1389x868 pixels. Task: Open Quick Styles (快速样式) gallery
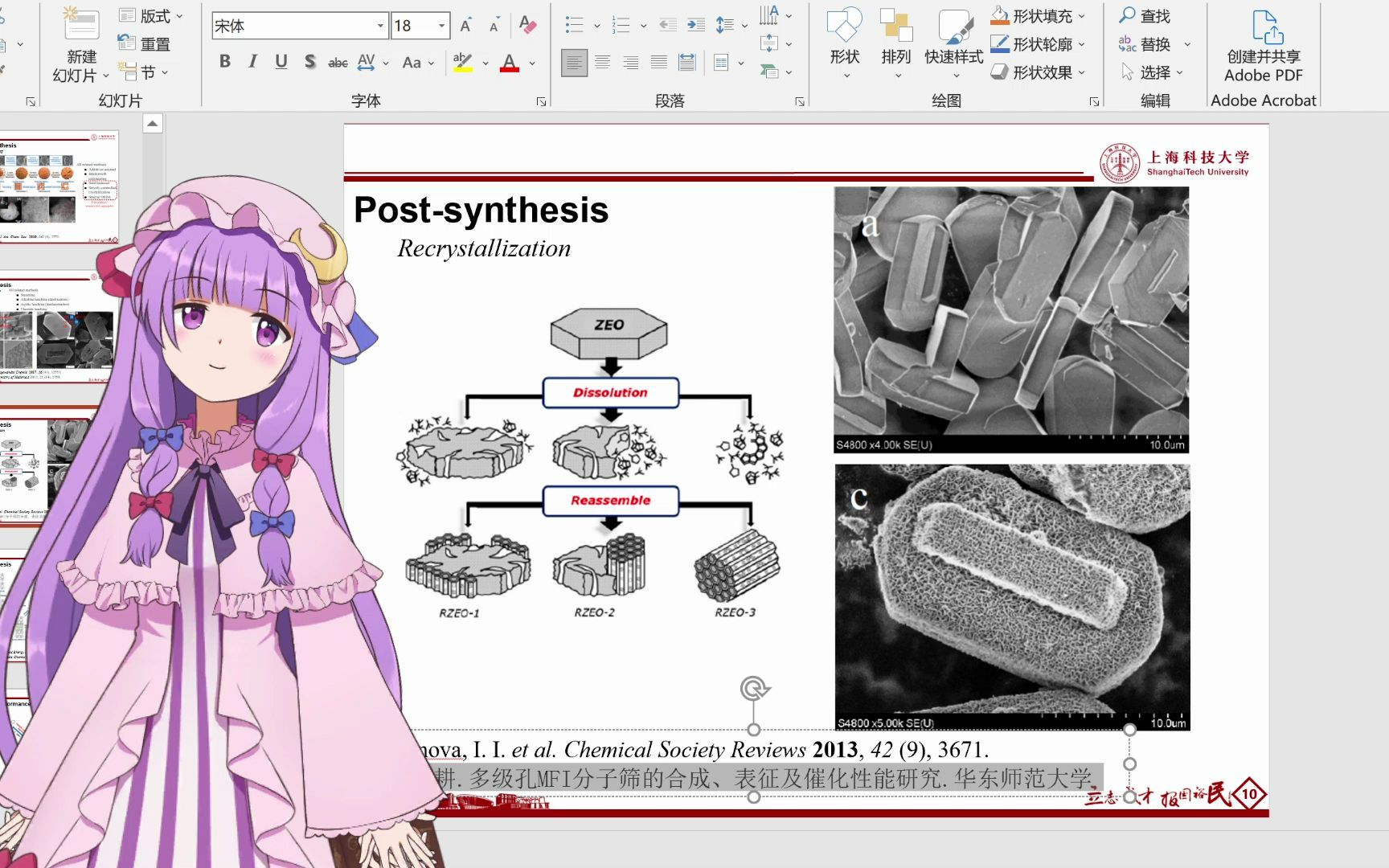(954, 42)
